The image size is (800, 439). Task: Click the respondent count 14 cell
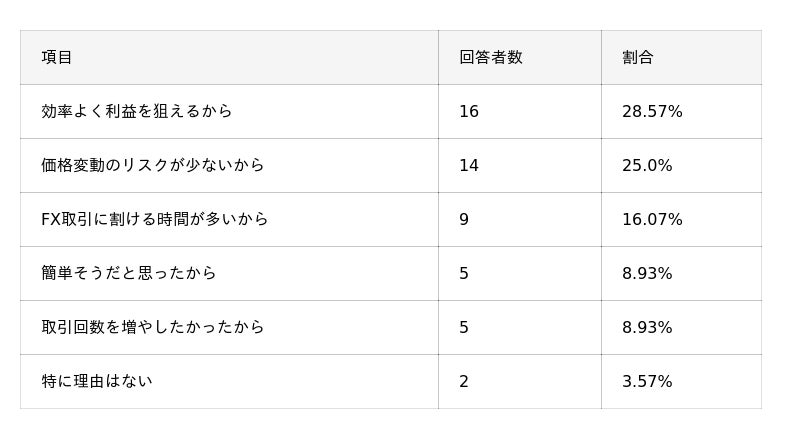click(469, 165)
